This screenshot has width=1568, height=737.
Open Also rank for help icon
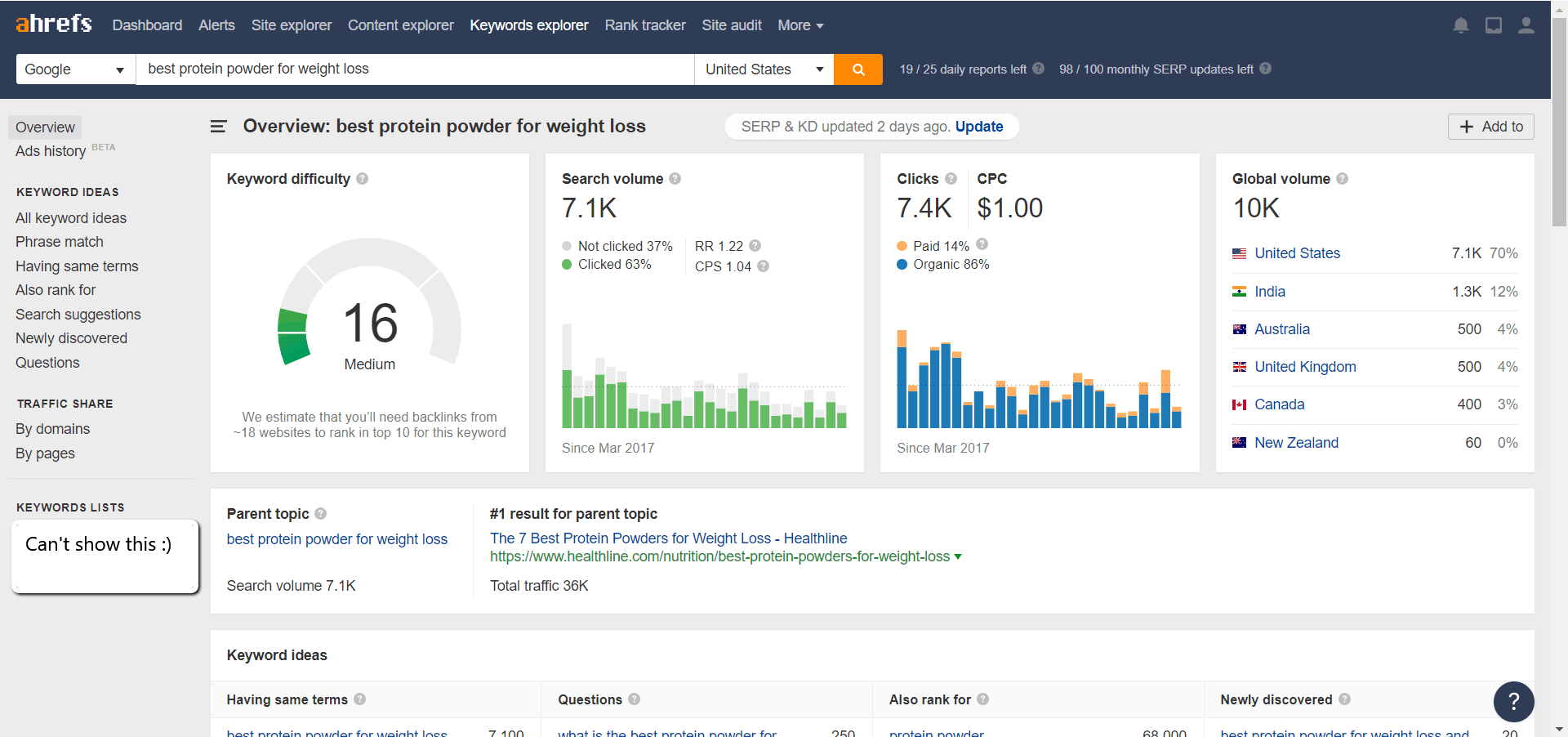point(982,699)
